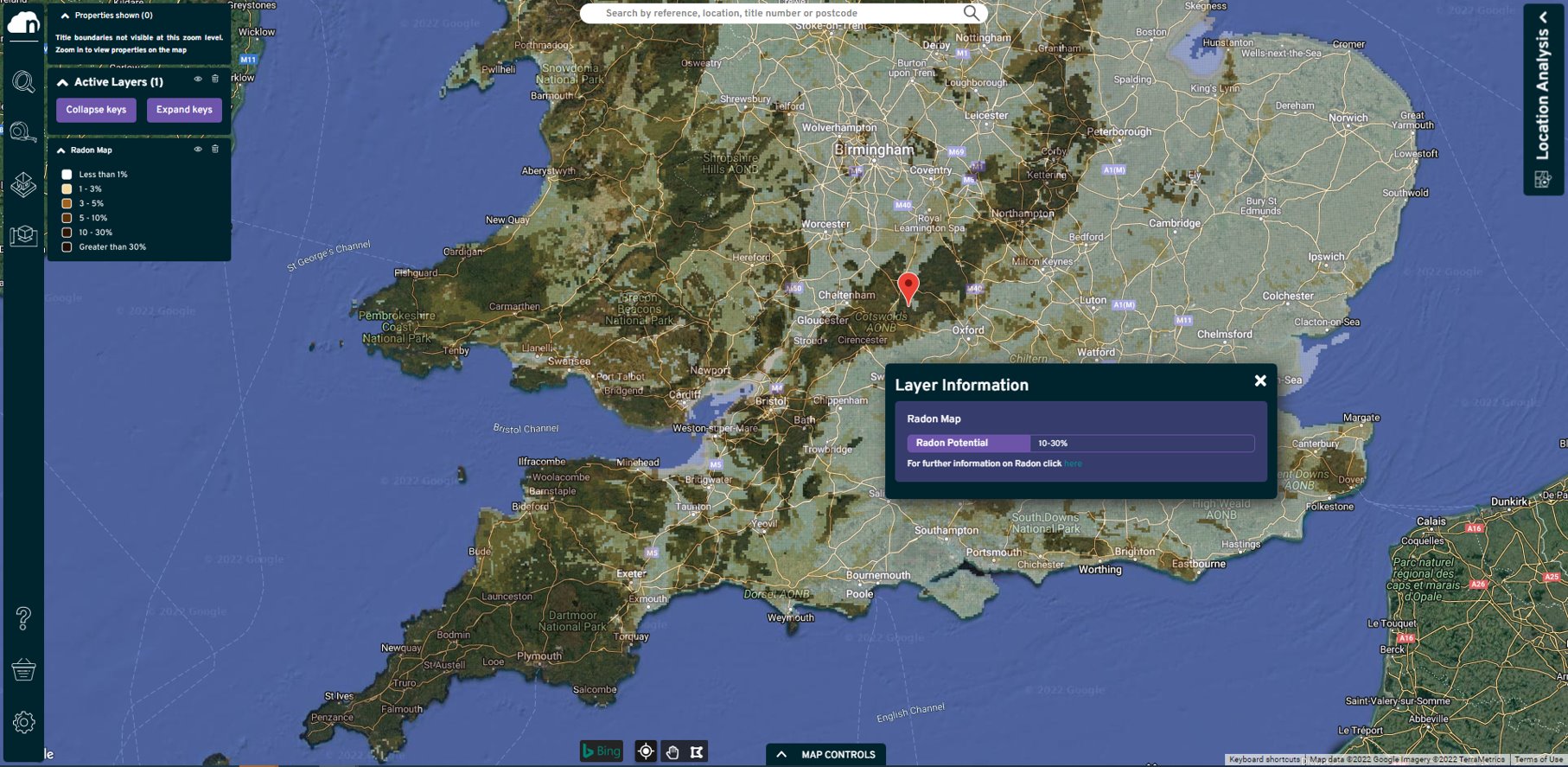Switch basemap using the Bing toggle
Viewport: 1568px width, 767px height.
pos(601,751)
